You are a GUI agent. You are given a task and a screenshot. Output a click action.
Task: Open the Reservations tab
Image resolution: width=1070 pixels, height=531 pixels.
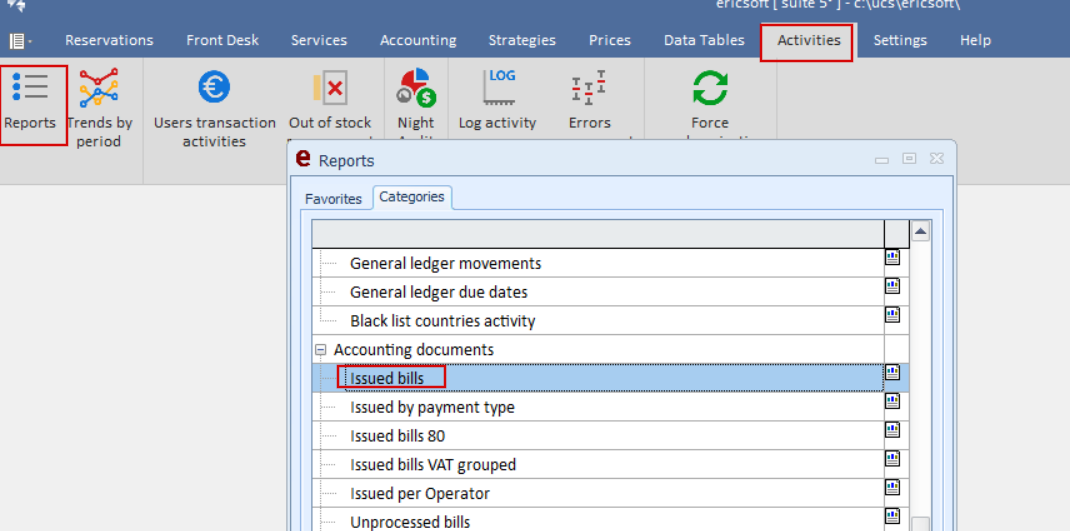pyautogui.click(x=109, y=40)
